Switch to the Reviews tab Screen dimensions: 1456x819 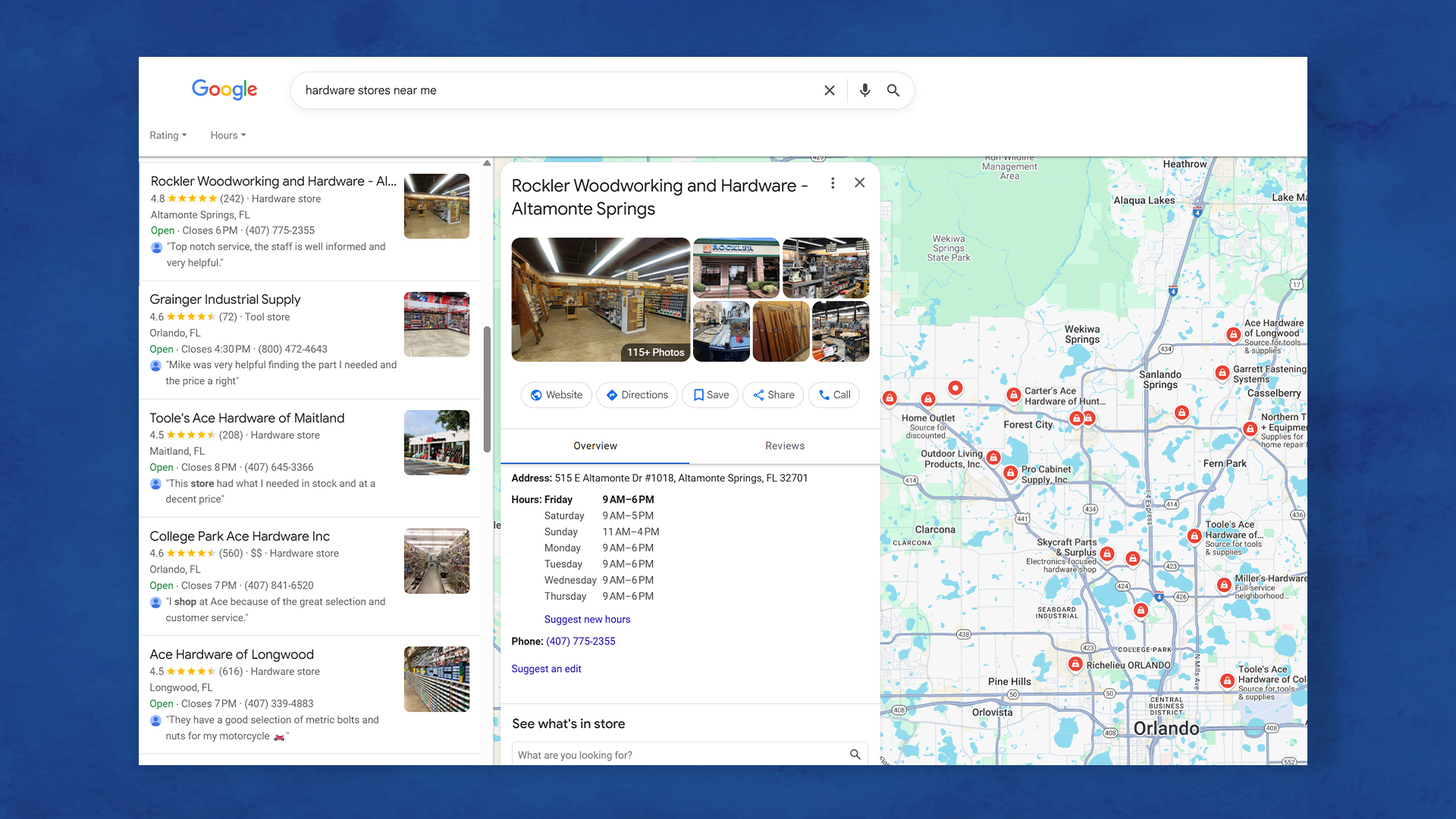coord(784,446)
